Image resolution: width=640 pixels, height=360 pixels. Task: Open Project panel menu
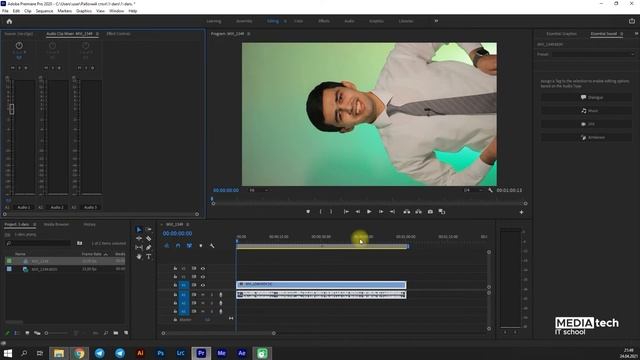coord(35,224)
